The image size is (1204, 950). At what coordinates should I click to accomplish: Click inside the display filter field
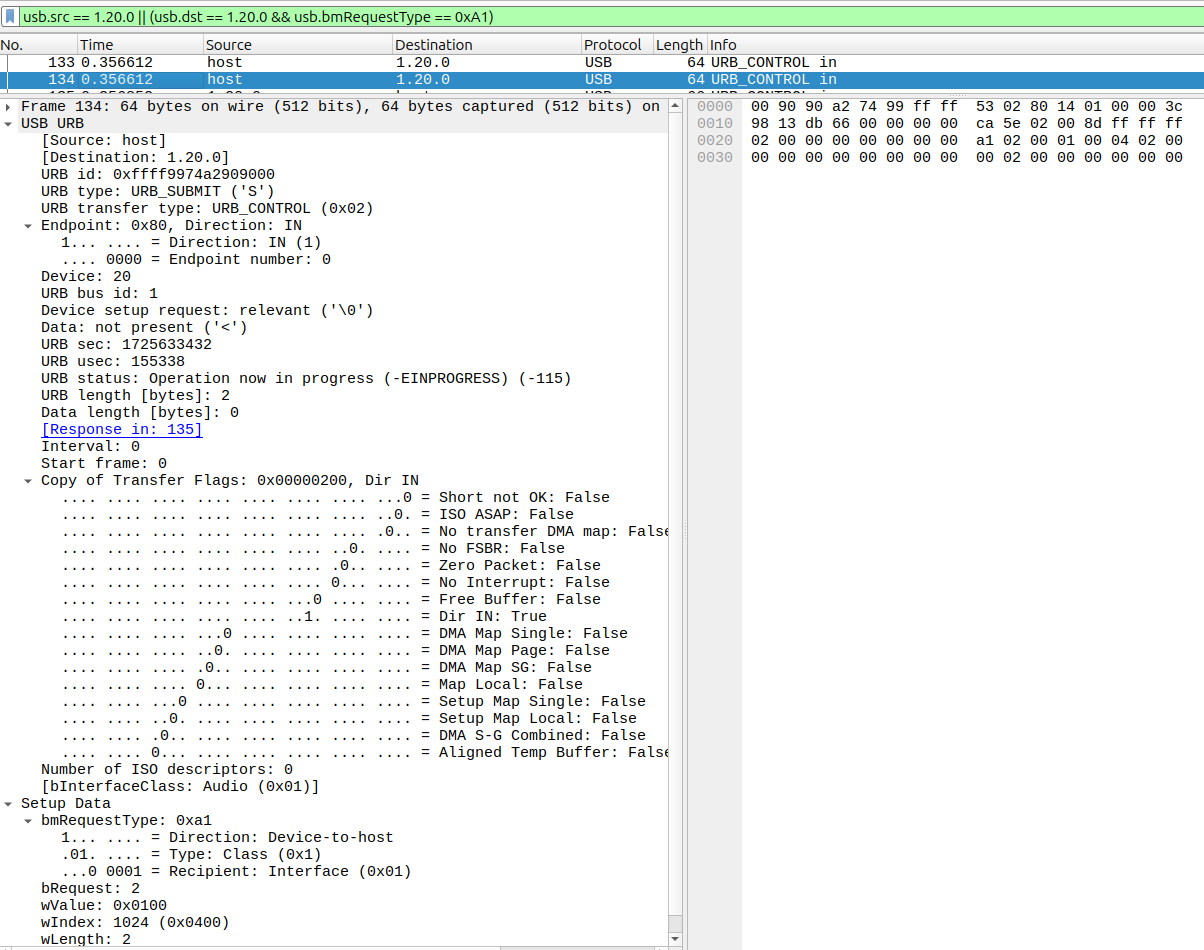tap(300, 16)
